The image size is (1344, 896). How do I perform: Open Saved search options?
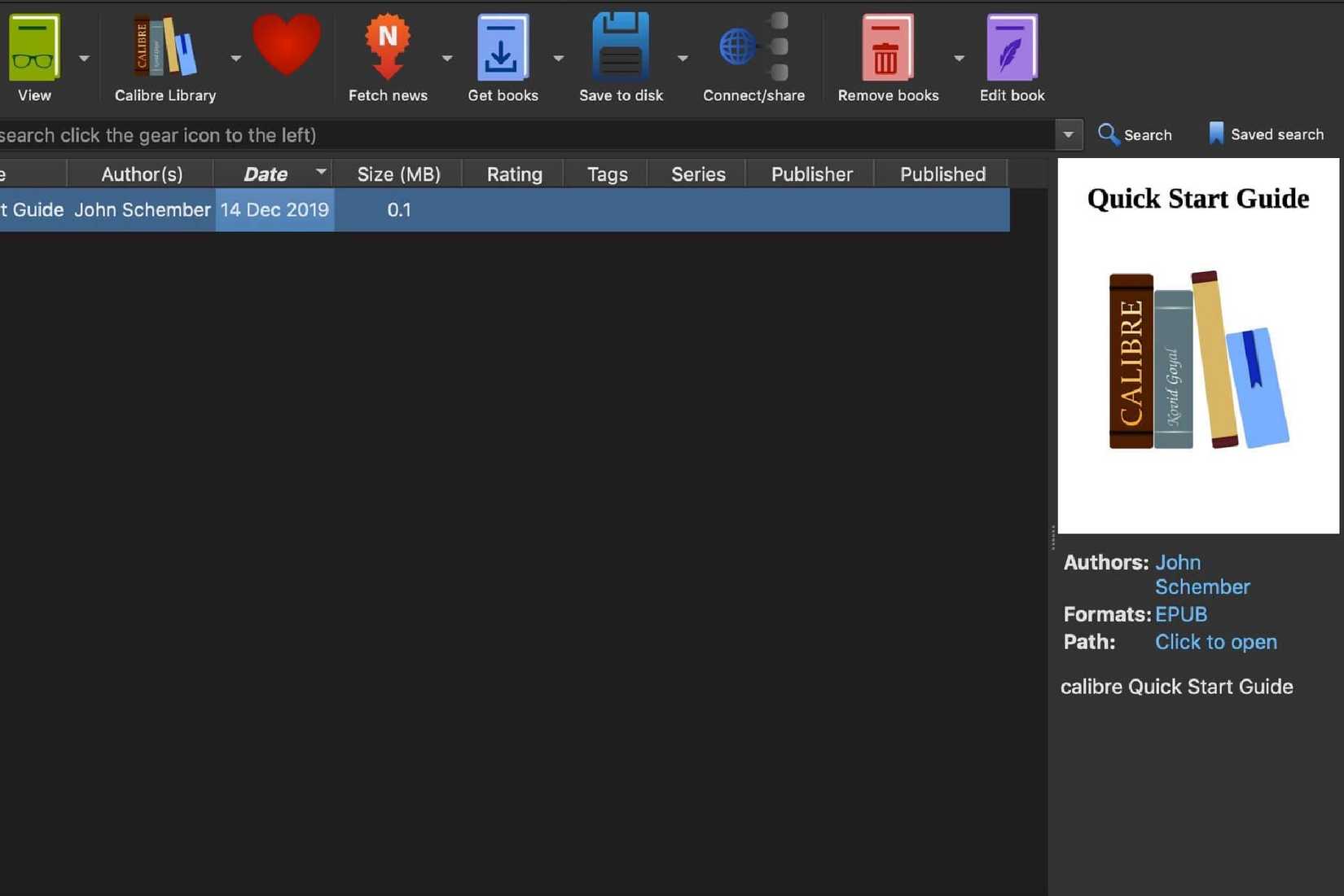coord(1265,134)
